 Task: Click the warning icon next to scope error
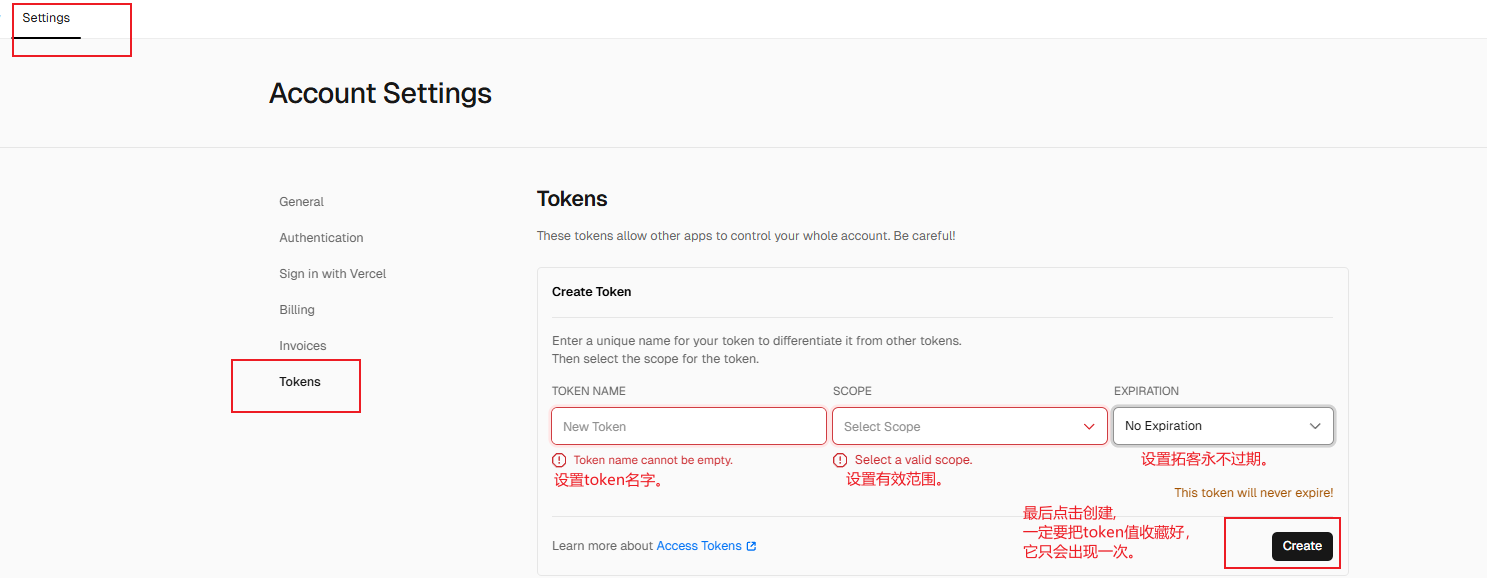[x=840, y=460]
